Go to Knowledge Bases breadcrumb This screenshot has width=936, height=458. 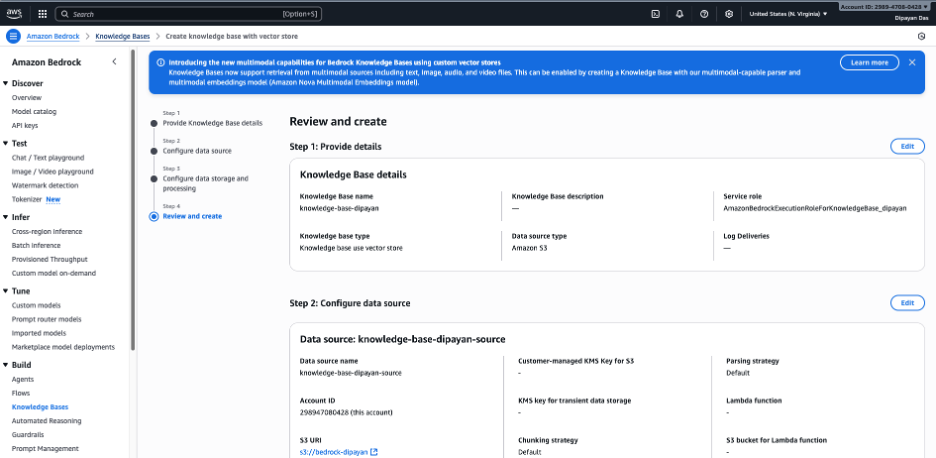click(x=122, y=36)
